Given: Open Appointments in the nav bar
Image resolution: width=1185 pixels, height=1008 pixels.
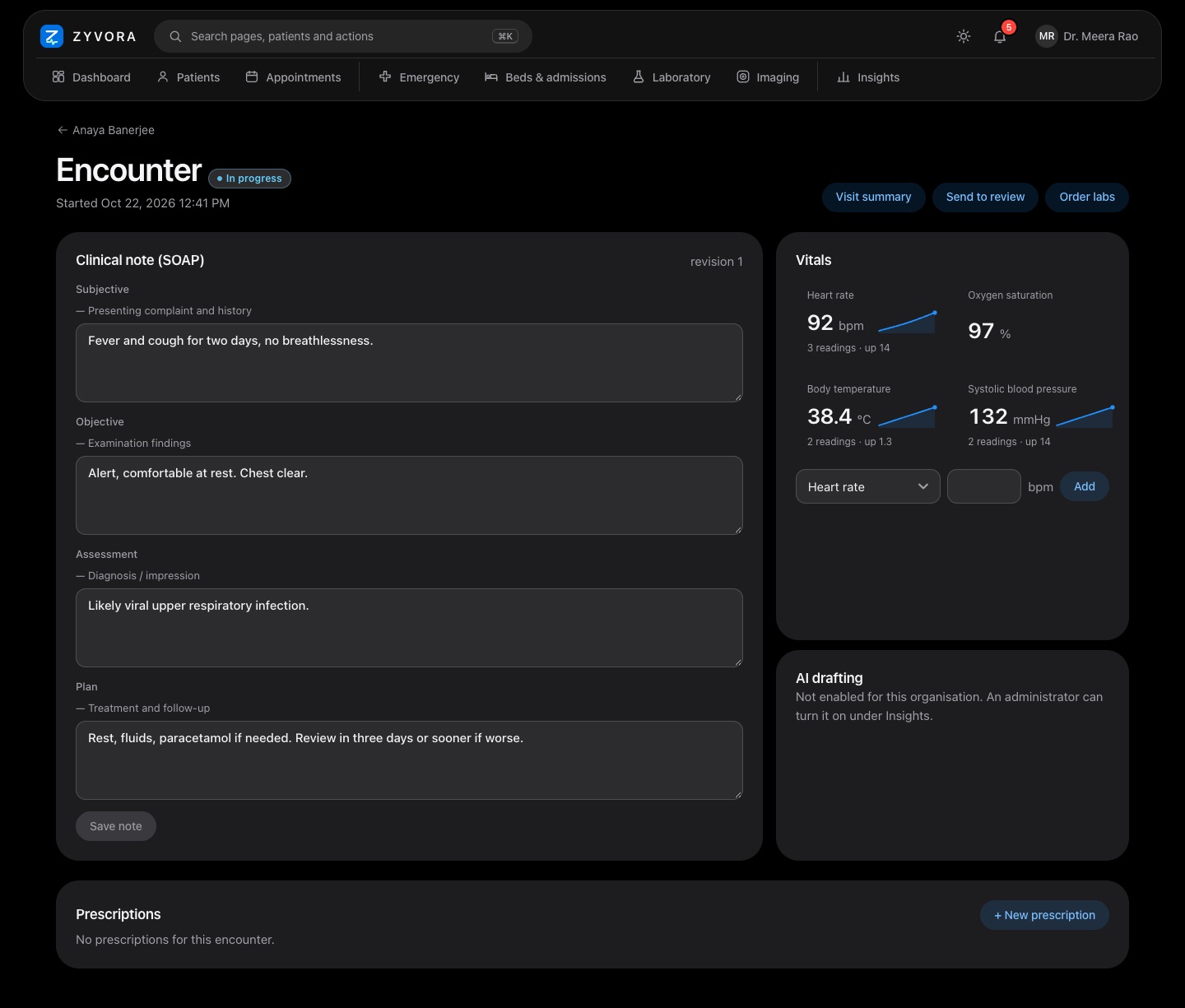Looking at the screenshot, I should [x=293, y=77].
